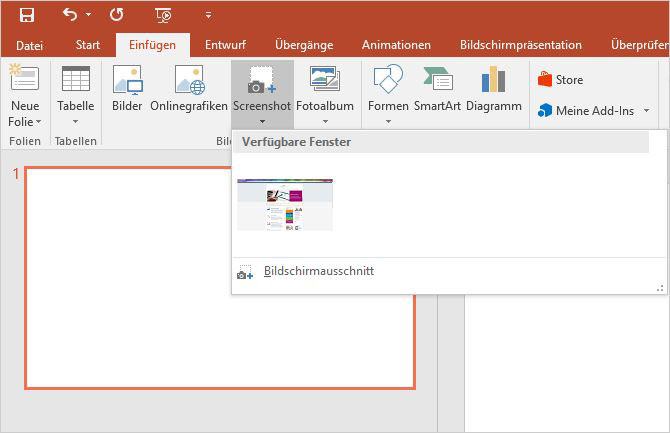Open Onlinegrafiken to search online pictures

(189, 88)
